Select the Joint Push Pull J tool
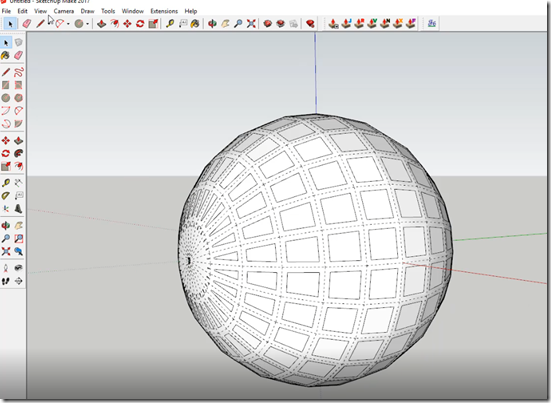This screenshot has width=551, height=403. click(346, 24)
